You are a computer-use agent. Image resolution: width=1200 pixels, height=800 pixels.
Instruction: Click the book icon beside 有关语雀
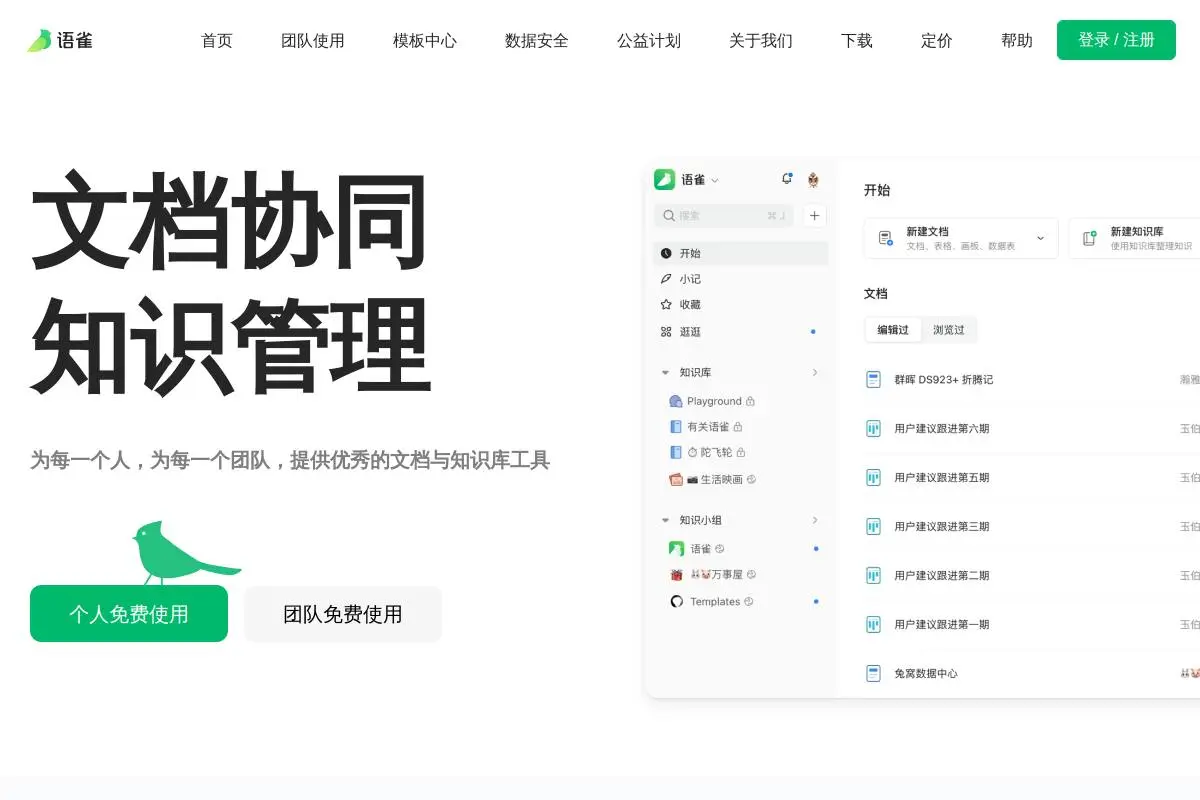tap(675, 427)
